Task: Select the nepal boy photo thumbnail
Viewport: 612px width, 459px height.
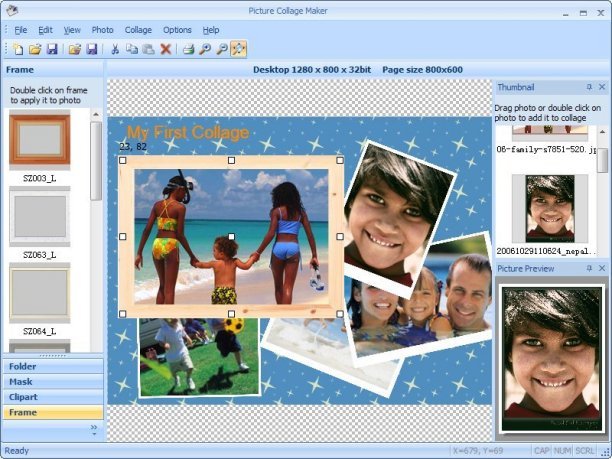Action: click(x=550, y=208)
